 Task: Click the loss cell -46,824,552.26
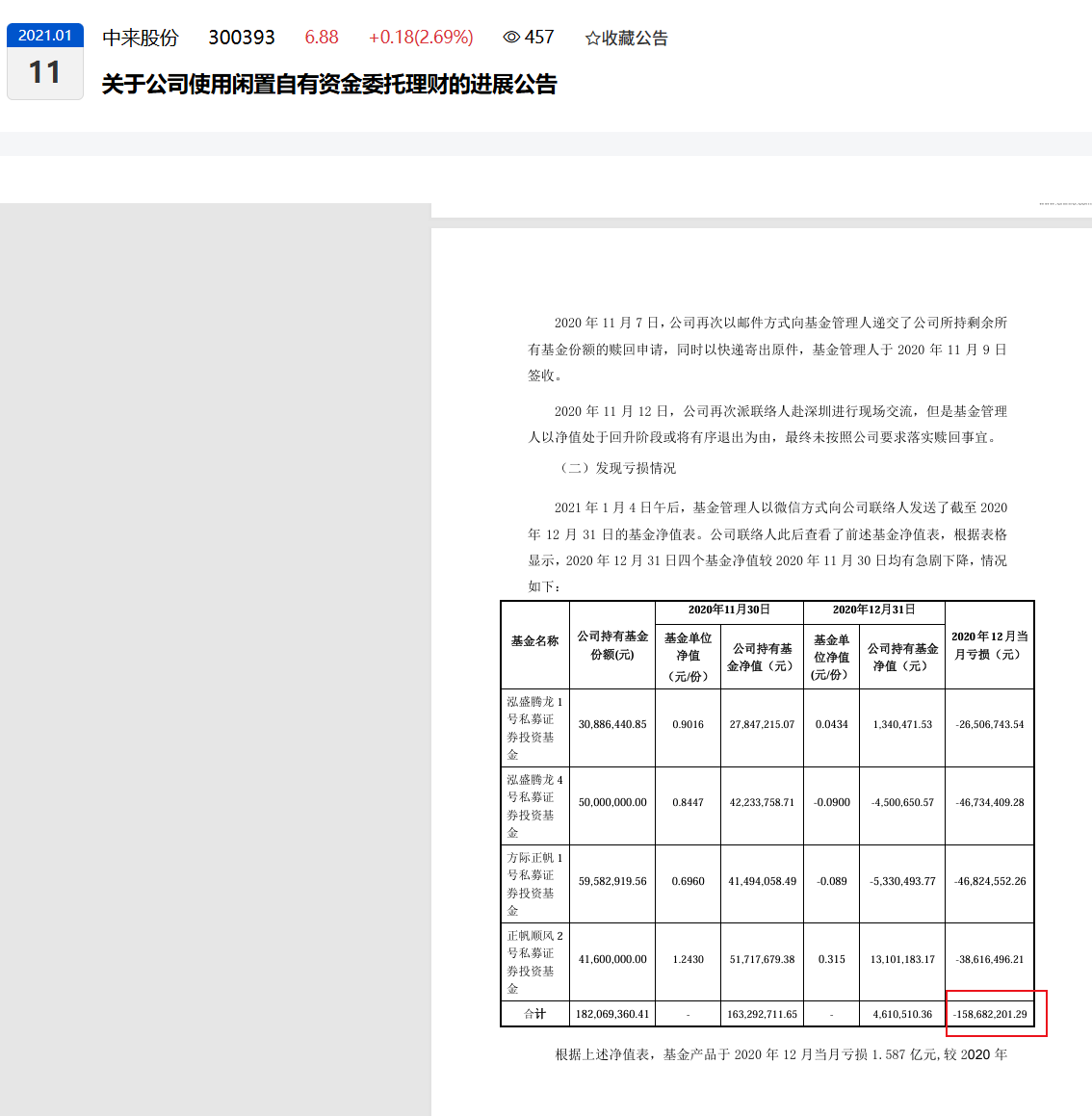click(x=990, y=881)
